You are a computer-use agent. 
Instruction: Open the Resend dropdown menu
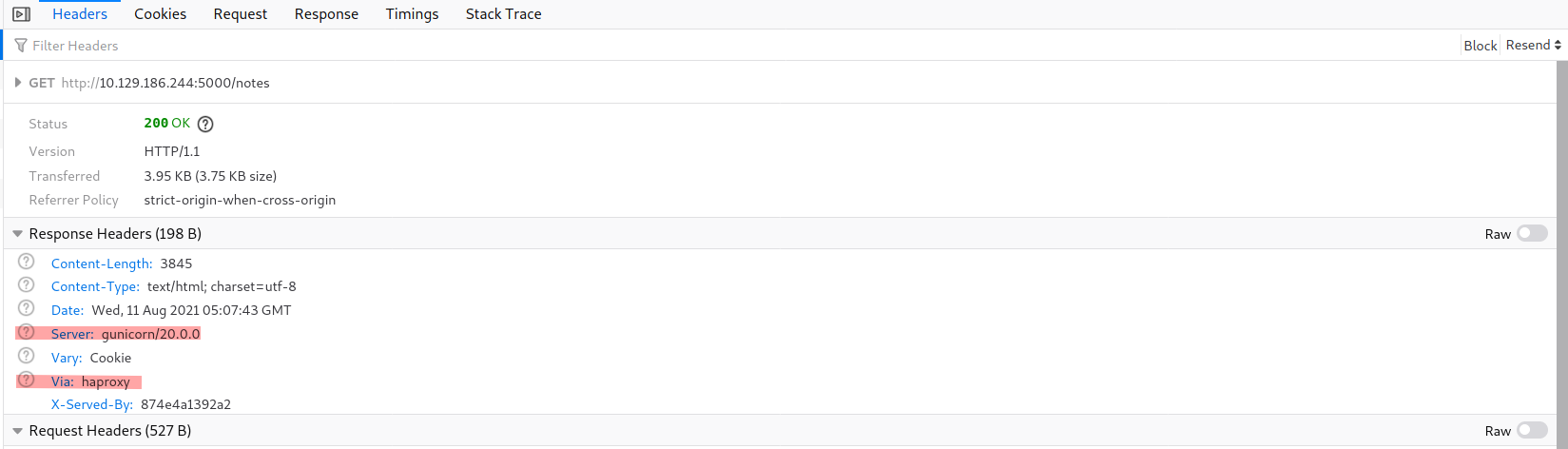click(x=1533, y=46)
